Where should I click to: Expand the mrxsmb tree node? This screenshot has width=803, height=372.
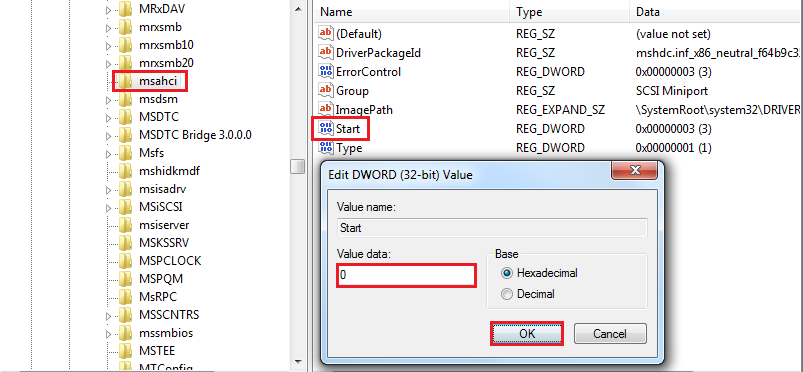108,28
